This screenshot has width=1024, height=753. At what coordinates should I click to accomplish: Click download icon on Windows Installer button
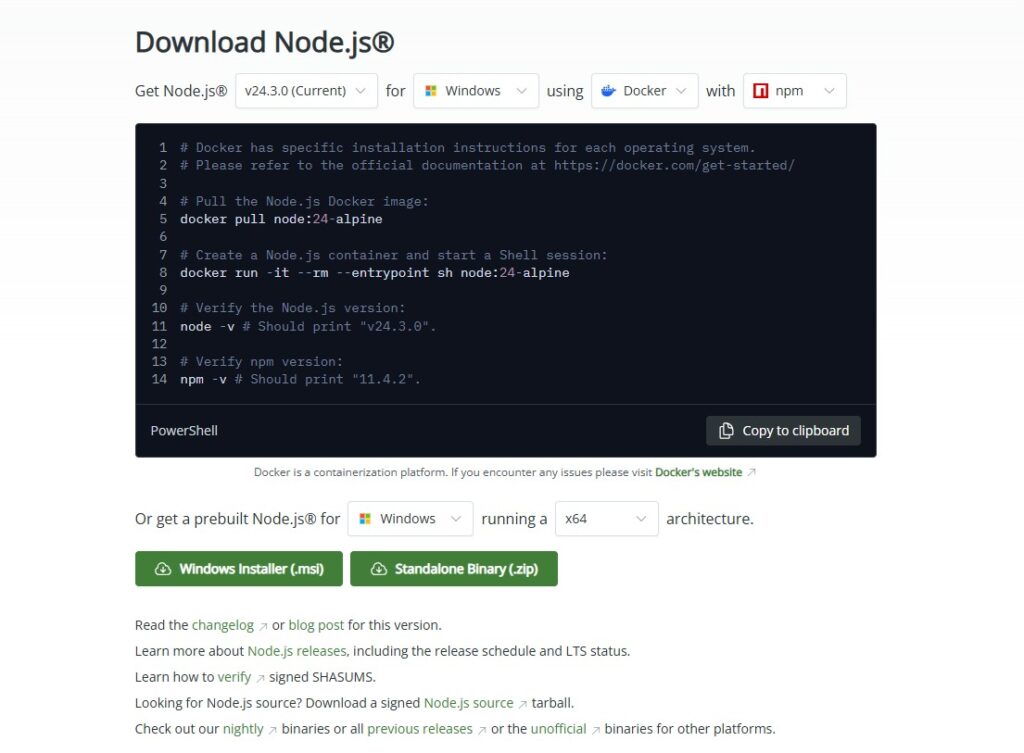coord(163,569)
